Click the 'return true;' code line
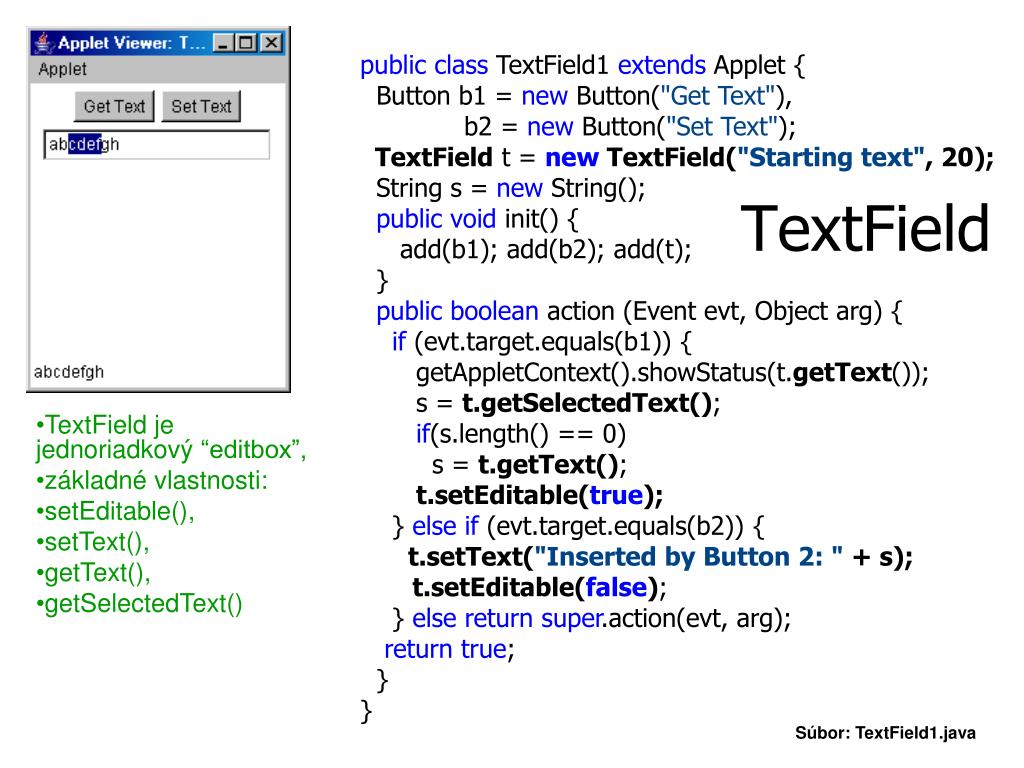 (x=449, y=648)
